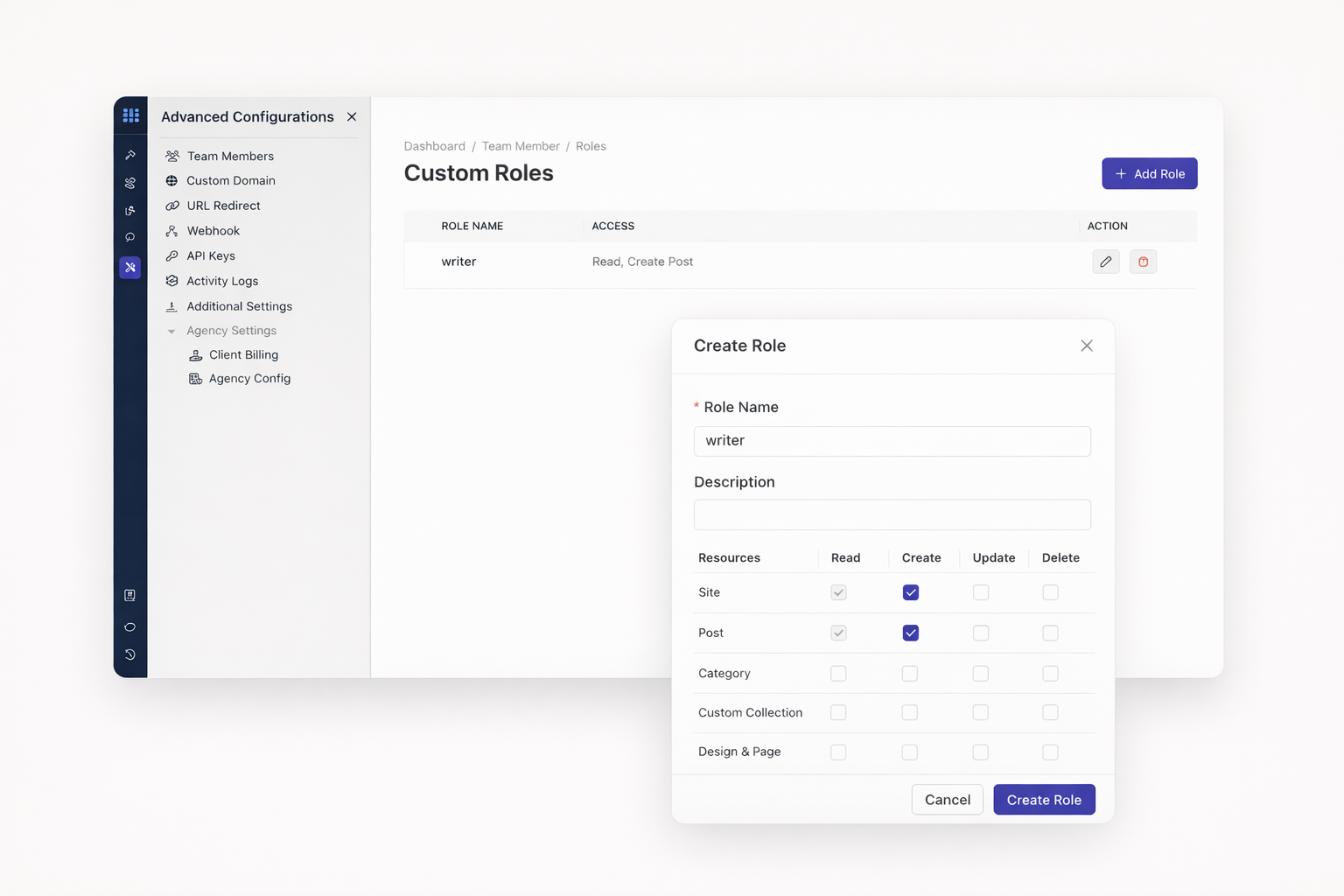
Task: Click into the Description input field
Action: 892,514
